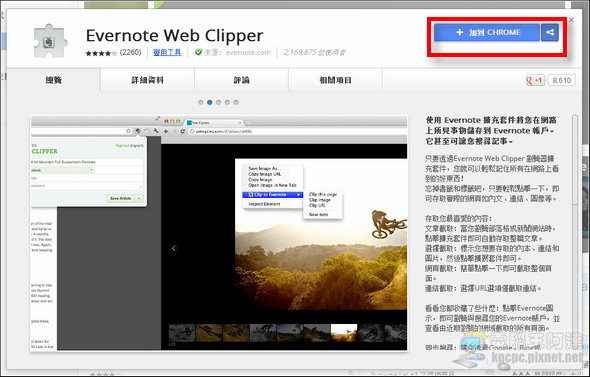Click the star rating (2260) reviews
Viewport: 590px width, 377px height.
tap(113, 53)
